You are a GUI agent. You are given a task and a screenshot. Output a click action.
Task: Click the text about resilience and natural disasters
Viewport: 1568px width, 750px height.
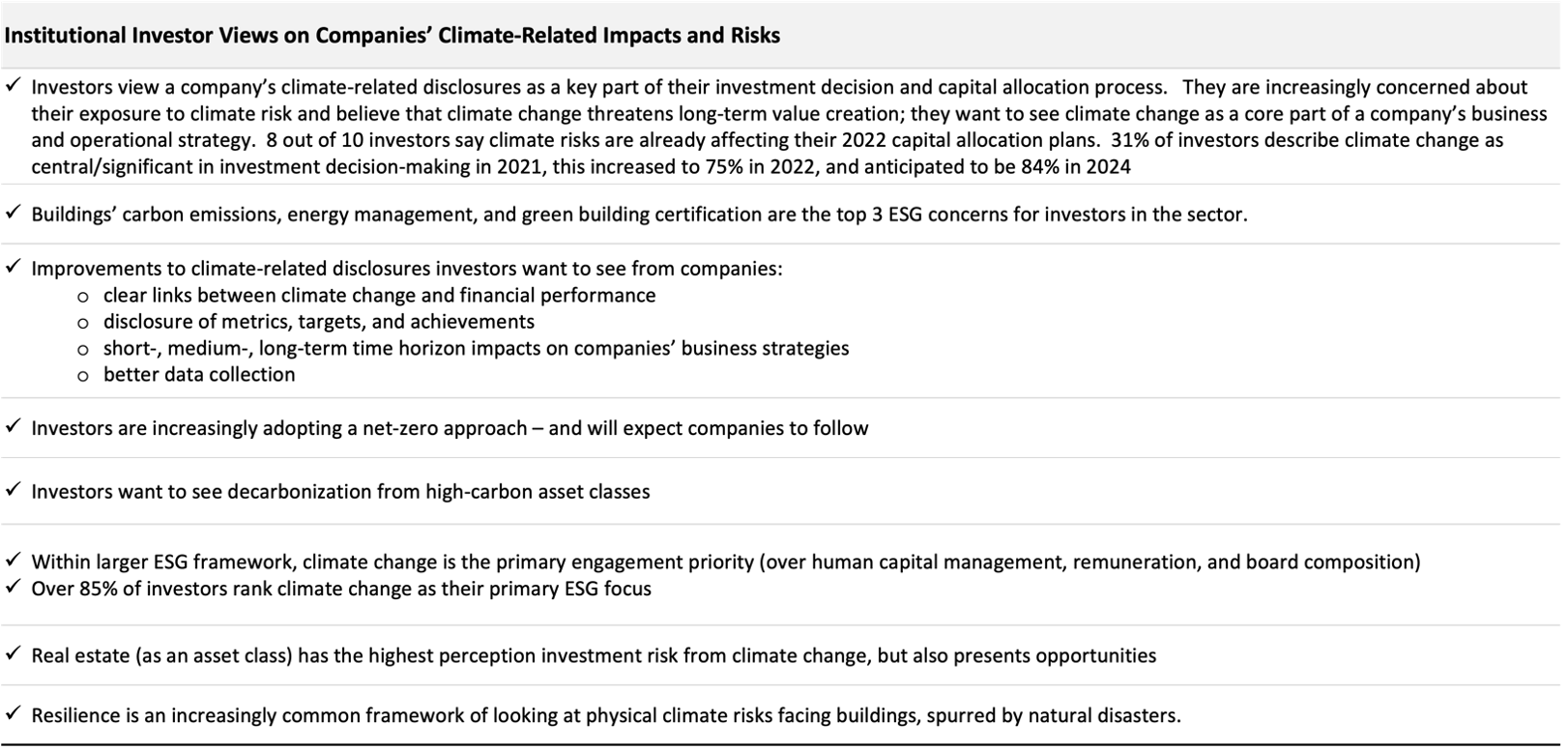pyautogui.click(x=606, y=715)
